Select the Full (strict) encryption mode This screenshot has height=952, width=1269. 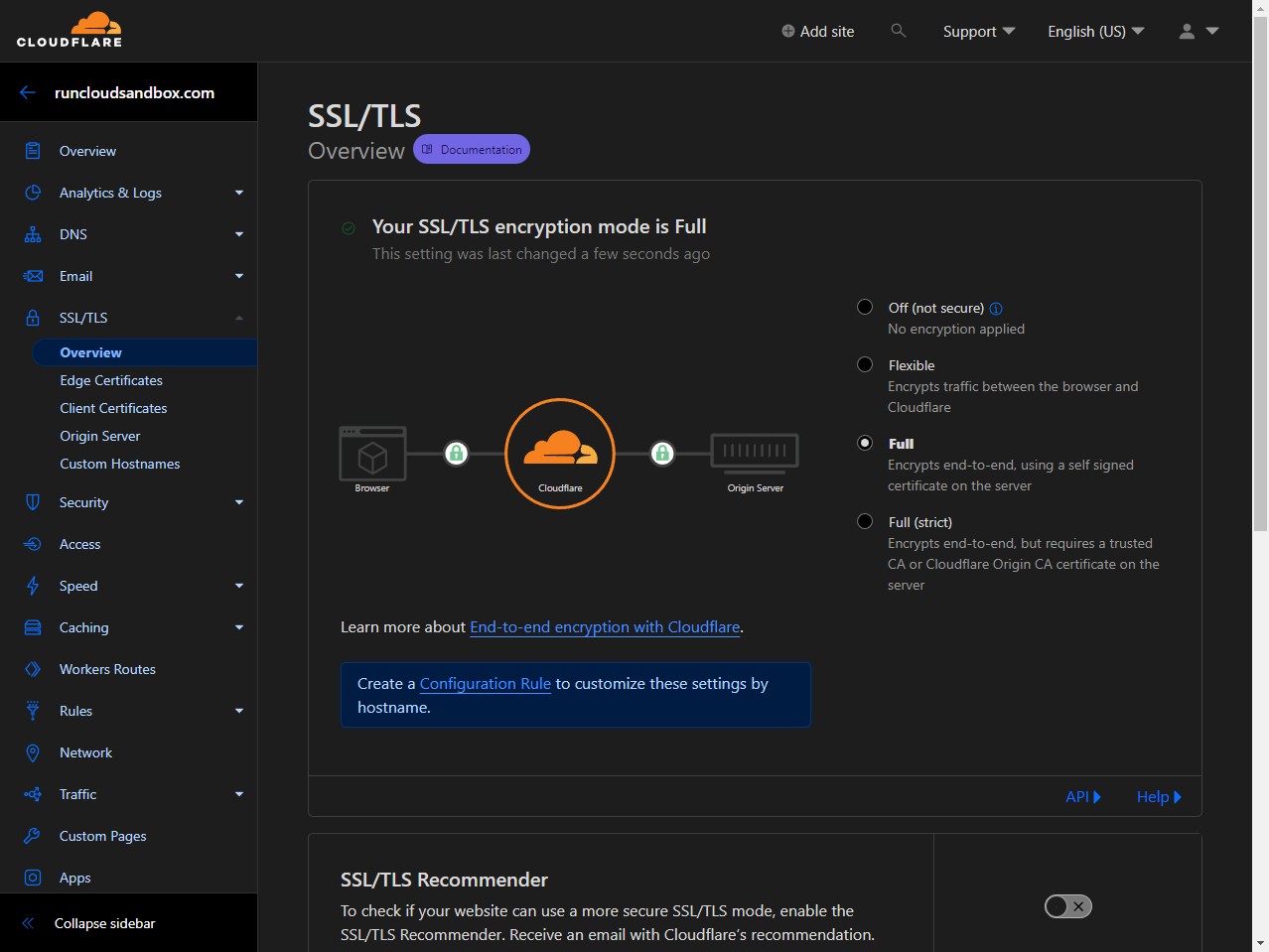[865, 521]
